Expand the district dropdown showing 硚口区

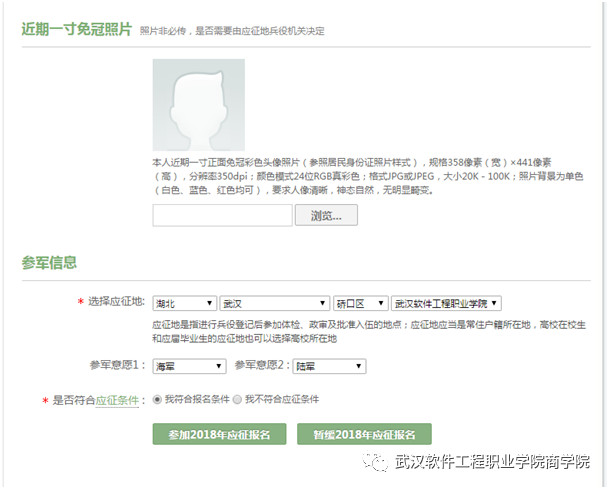click(360, 303)
